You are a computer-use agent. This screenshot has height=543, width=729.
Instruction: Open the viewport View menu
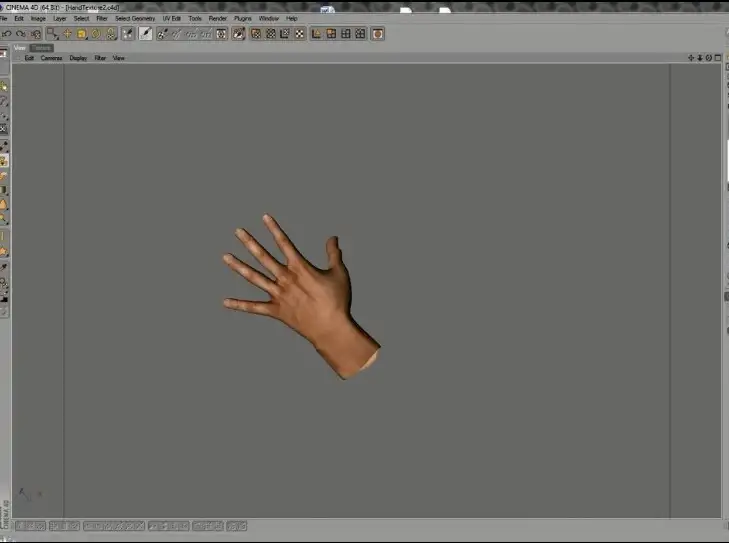pos(119,58)
